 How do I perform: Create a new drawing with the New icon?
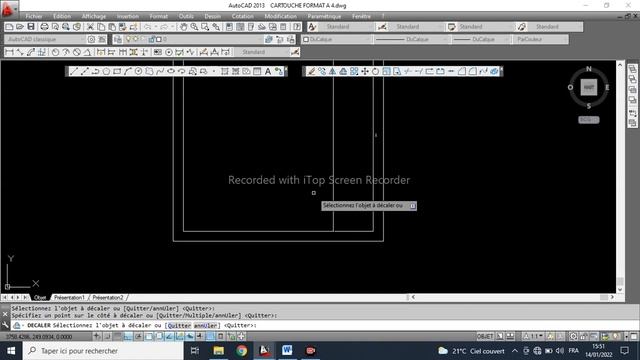click(9, 27)
